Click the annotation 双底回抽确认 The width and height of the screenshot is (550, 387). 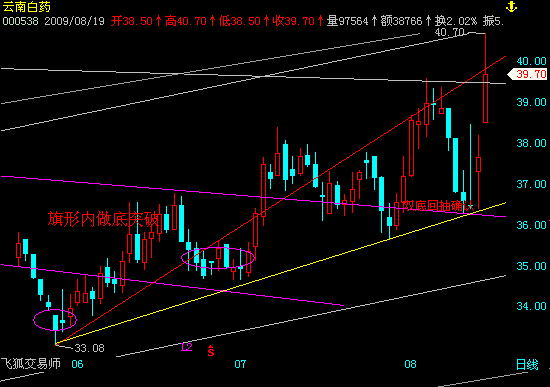438,206
